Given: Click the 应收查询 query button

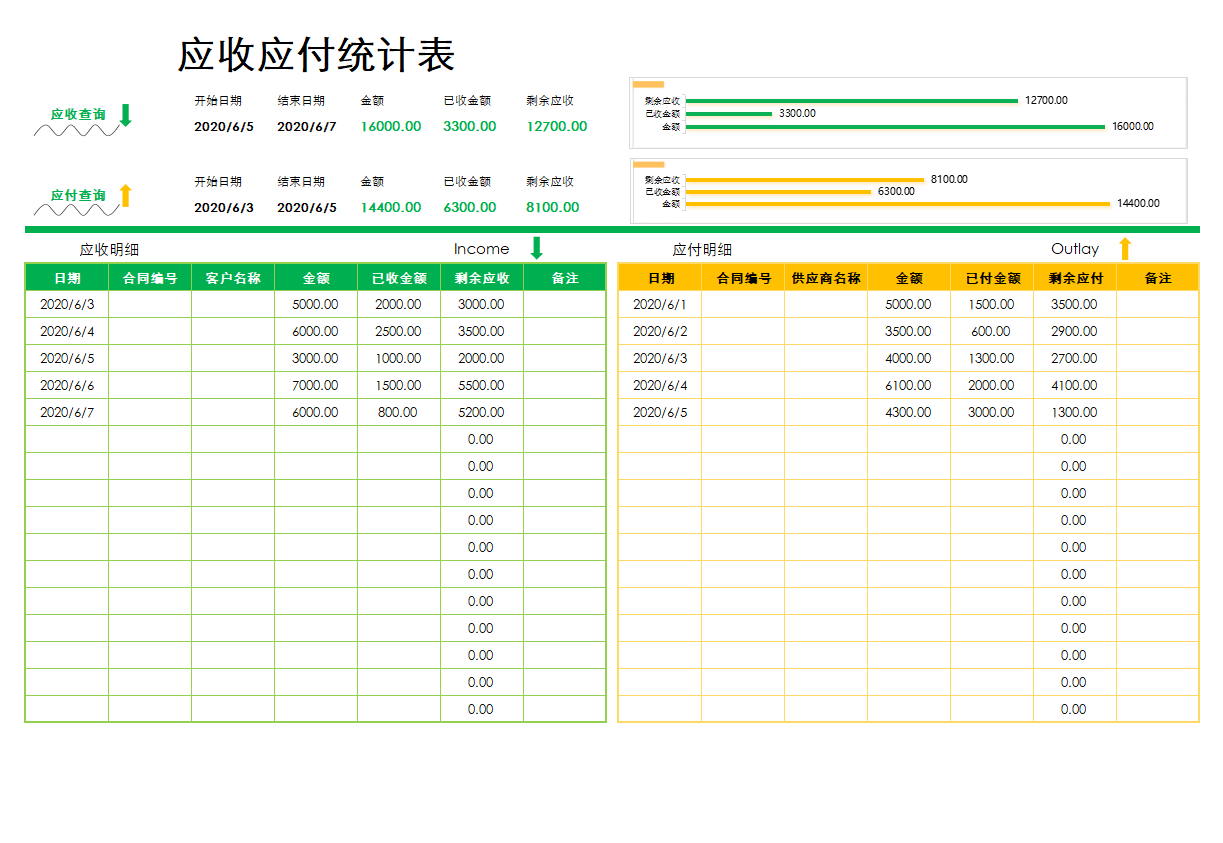Looking at the screenshot, I should coord(80,113).
